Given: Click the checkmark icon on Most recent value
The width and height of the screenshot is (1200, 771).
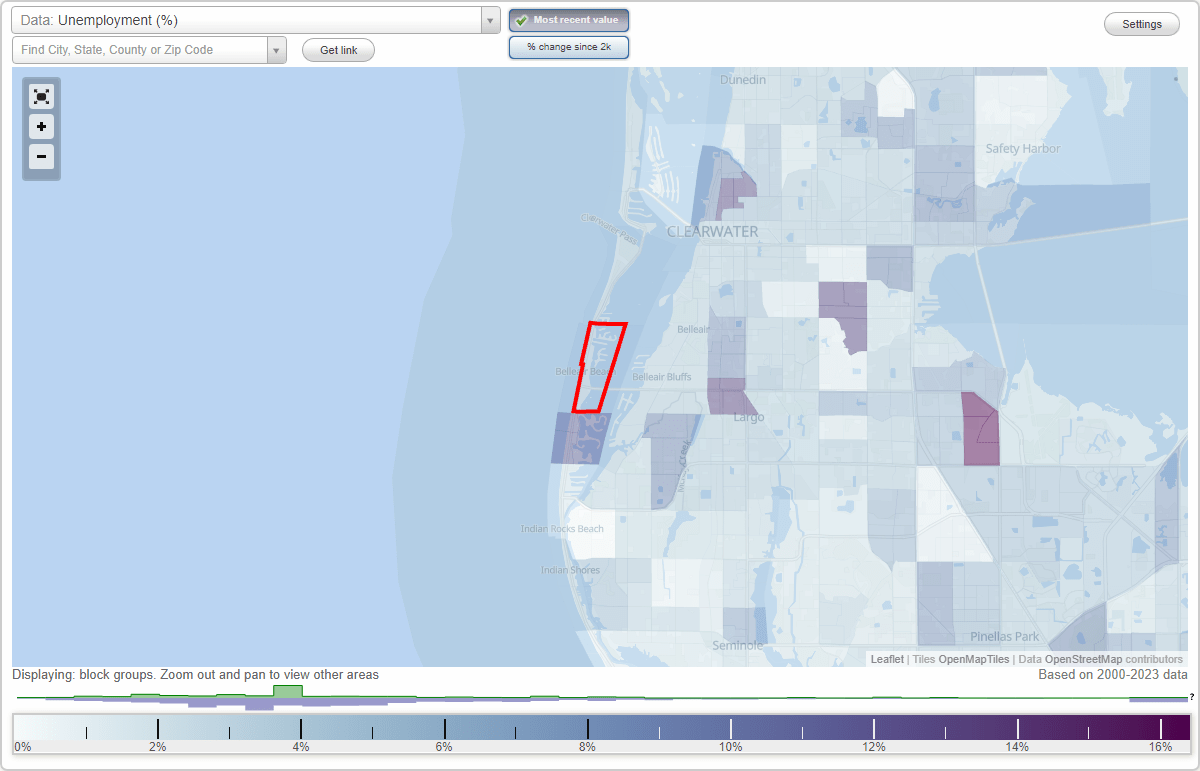Looking at the screenshot, I should tap(522, 19).
